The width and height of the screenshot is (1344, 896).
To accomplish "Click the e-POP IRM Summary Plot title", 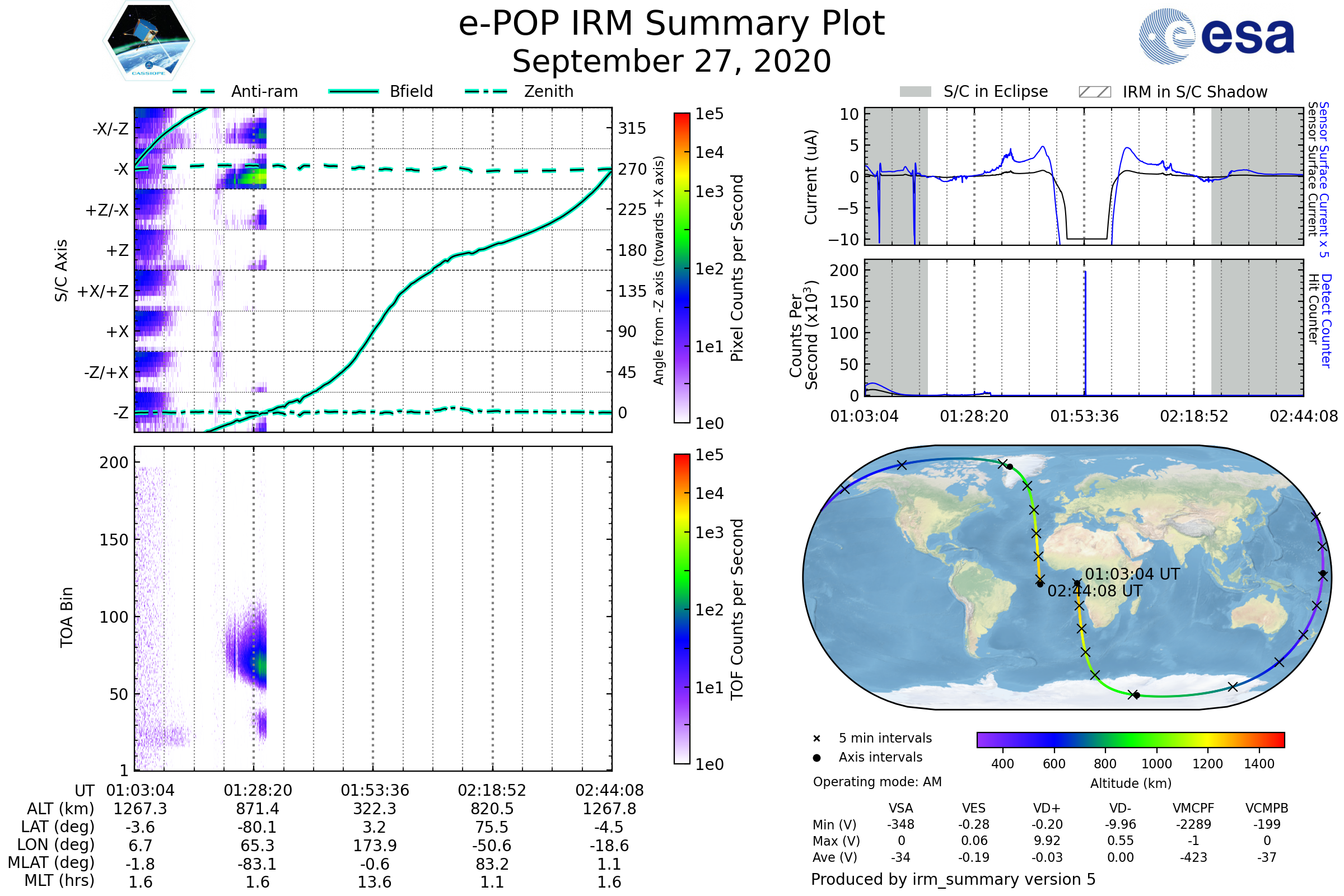I will pyautogui.click(x=671, y=24).
